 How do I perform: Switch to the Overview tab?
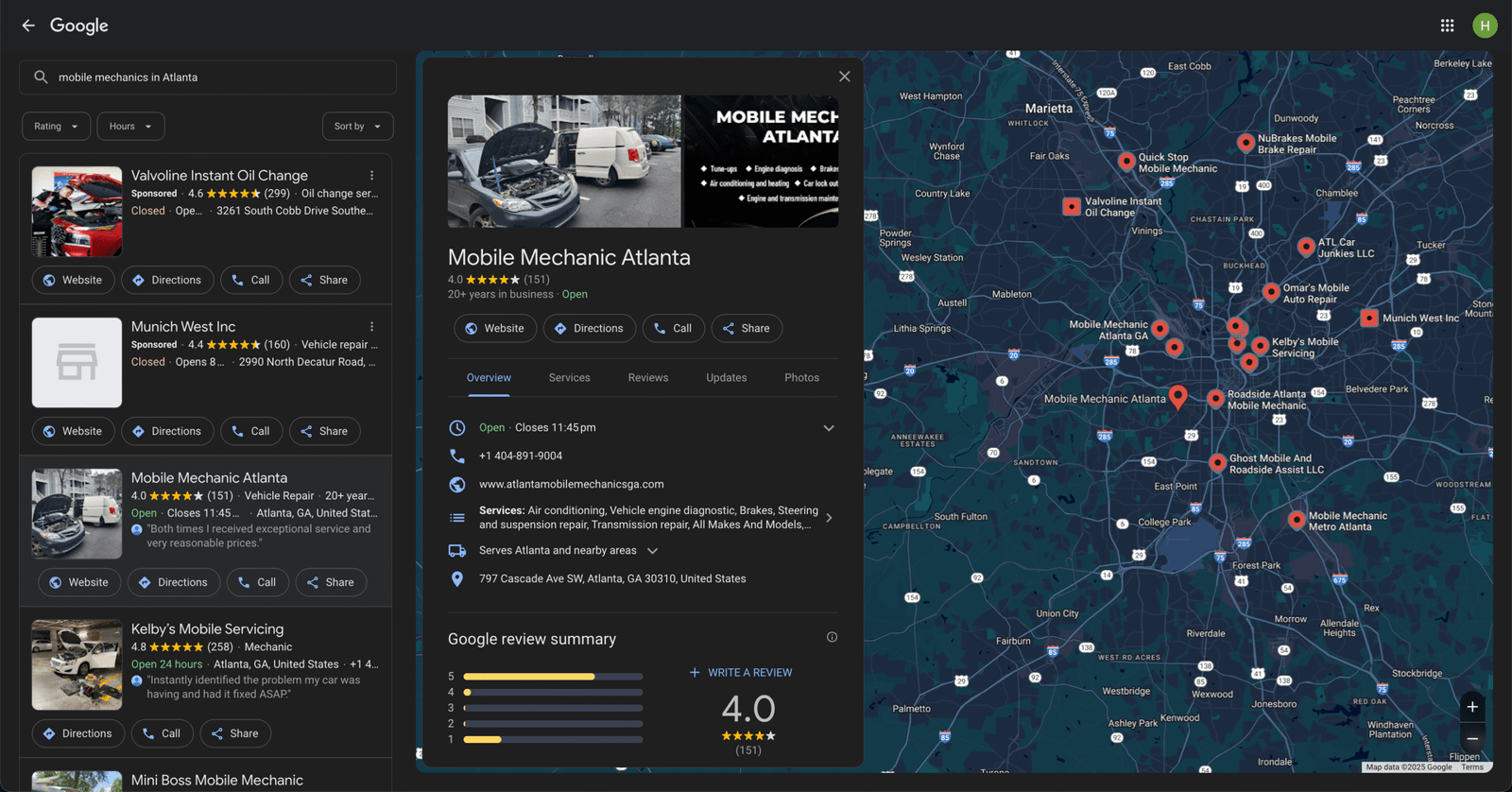click(x=489, y=378)
